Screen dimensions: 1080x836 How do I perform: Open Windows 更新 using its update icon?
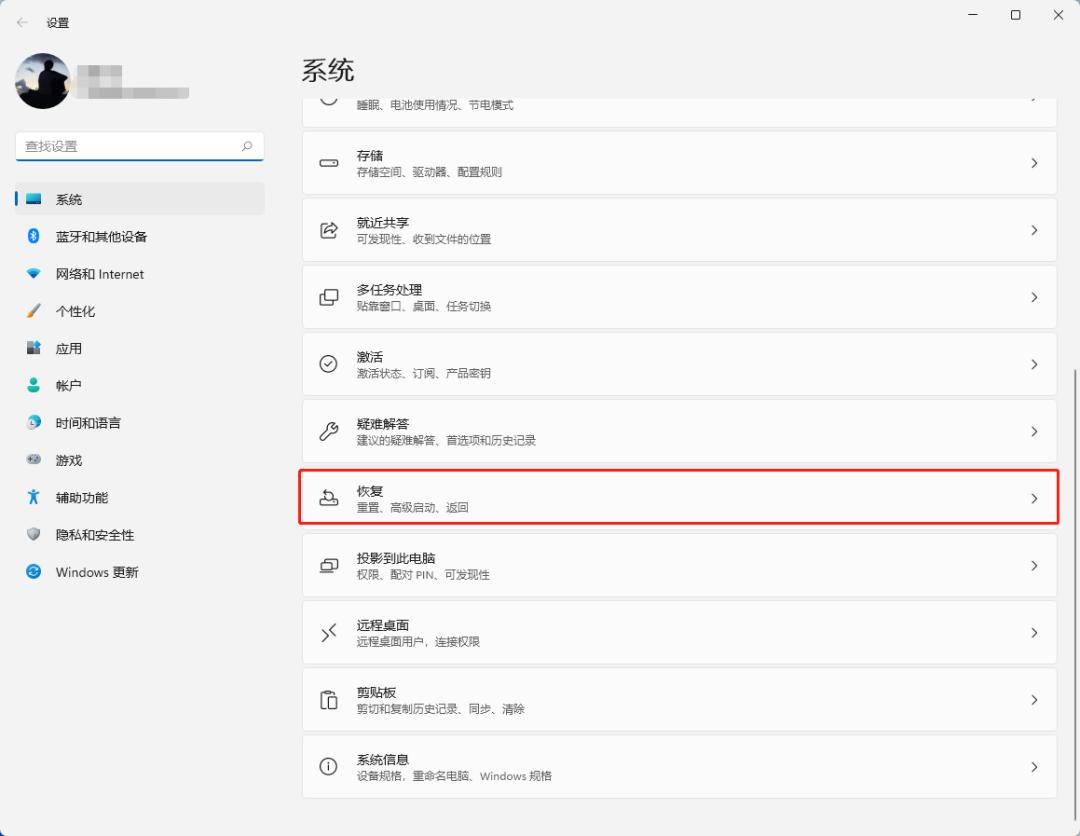pos(30,572)
